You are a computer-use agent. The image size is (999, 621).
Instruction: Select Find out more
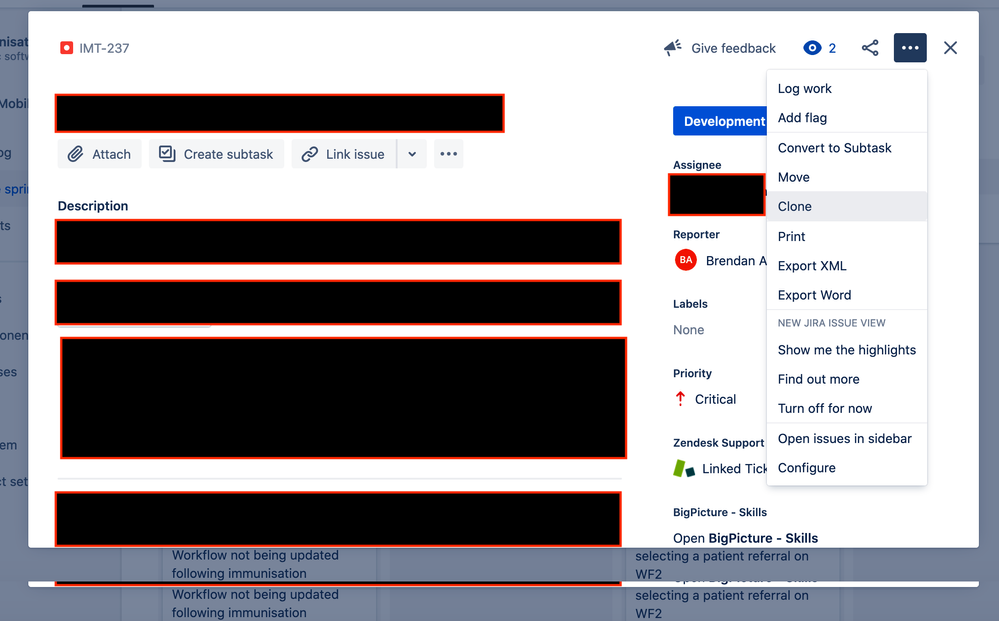coord(847,379)
